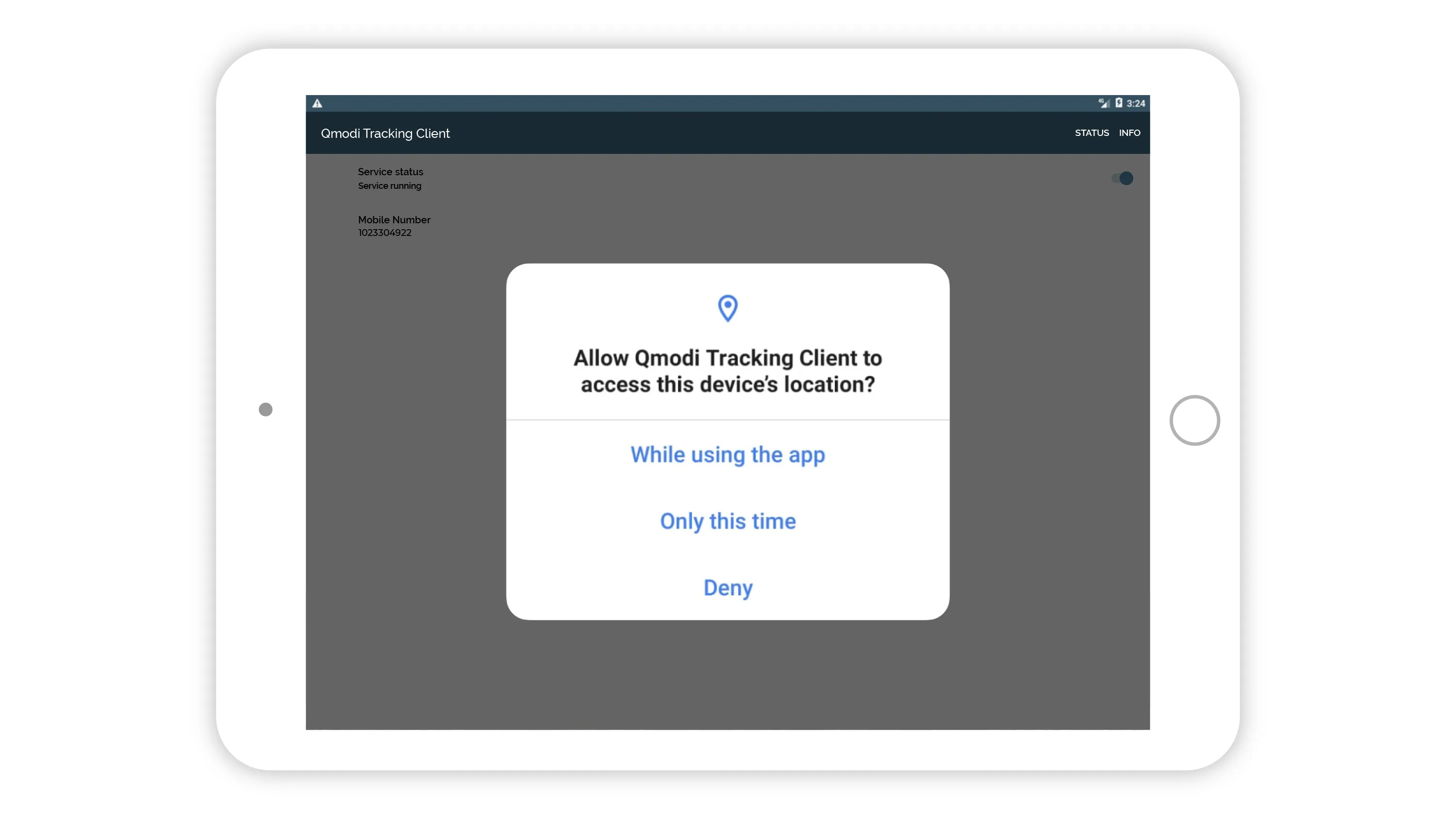The height and width of the screenshot is (819, 1456).
Task: Tap the location permission question heading
Action: point(728,371)
